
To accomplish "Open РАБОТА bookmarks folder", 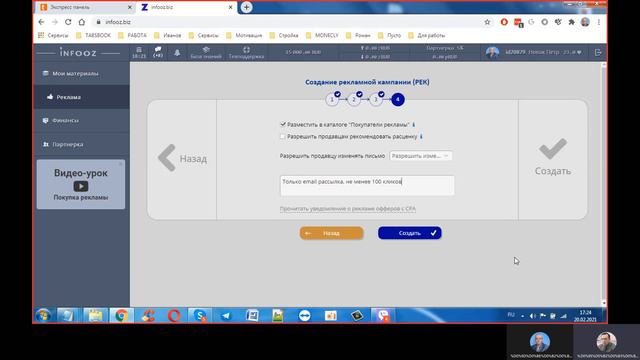I will pyautogui.click(x=132, y=36).
